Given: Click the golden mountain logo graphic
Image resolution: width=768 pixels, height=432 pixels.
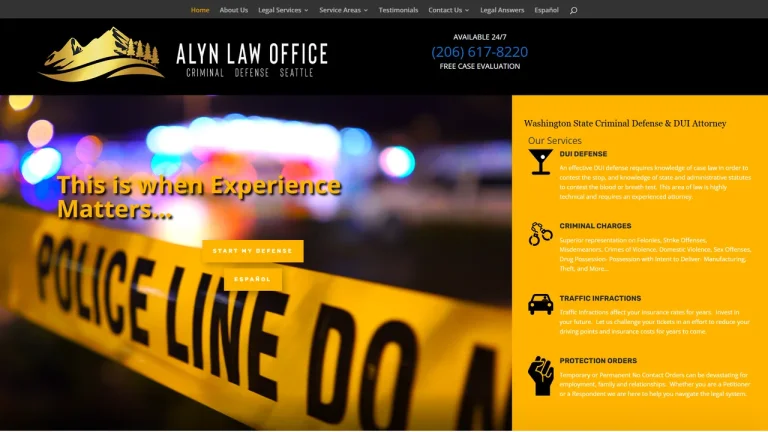Looking at the screenshot, I should pos(101,54).
